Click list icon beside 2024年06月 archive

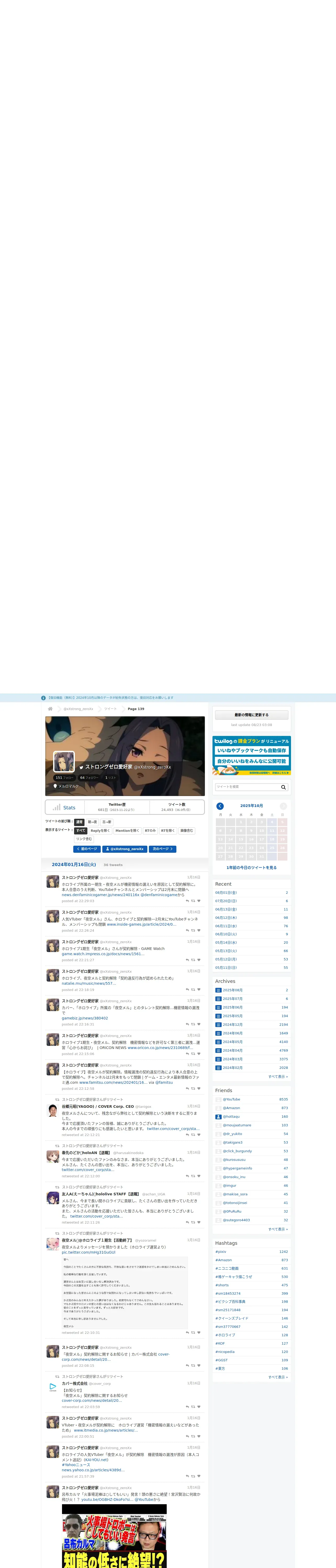[x=218, y=1033]
